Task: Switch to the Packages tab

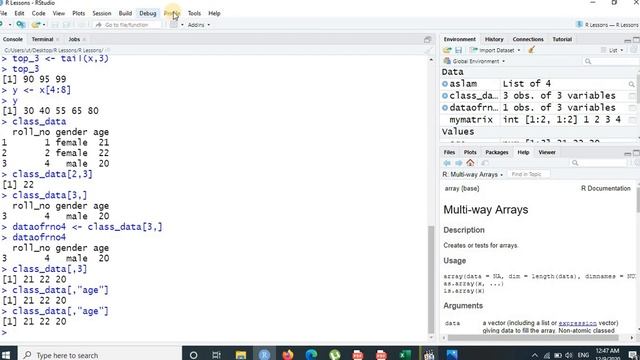Action: [x=497, y=152]
